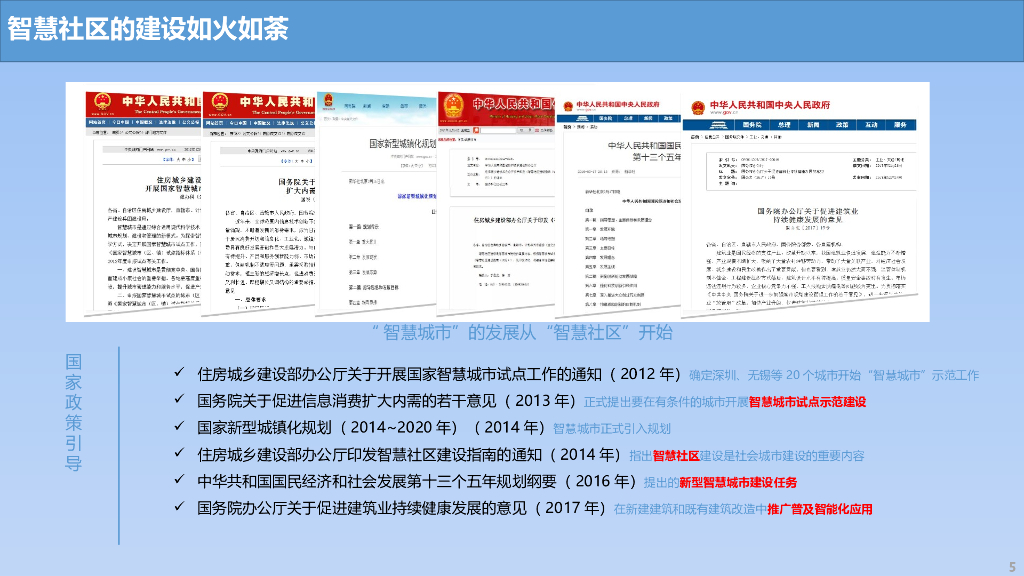Click the checkmark beside 第十三个五年规划纲要 line
The image size is (1024, 576).
click(x=179, y=479)
